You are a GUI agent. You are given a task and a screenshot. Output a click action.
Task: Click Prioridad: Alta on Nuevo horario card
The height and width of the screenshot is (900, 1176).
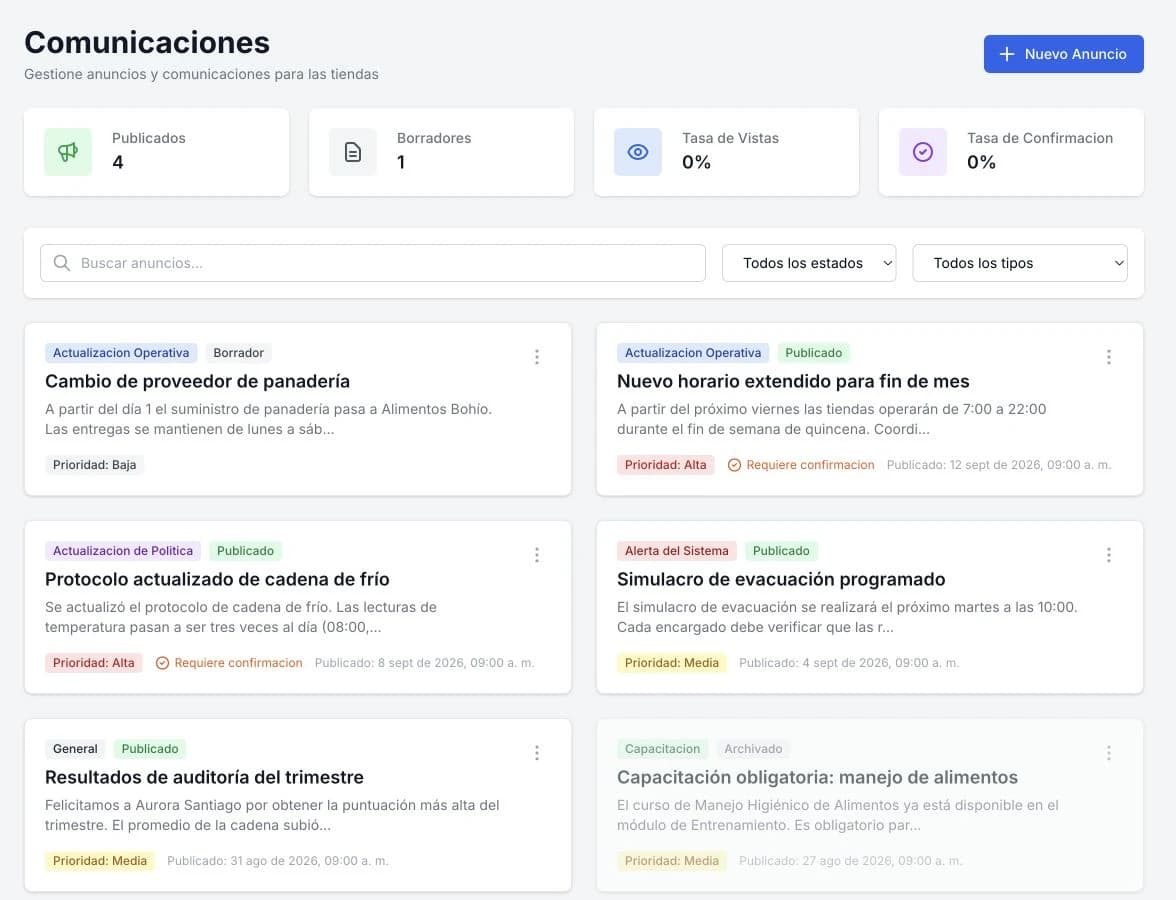[x=665, y=465]
